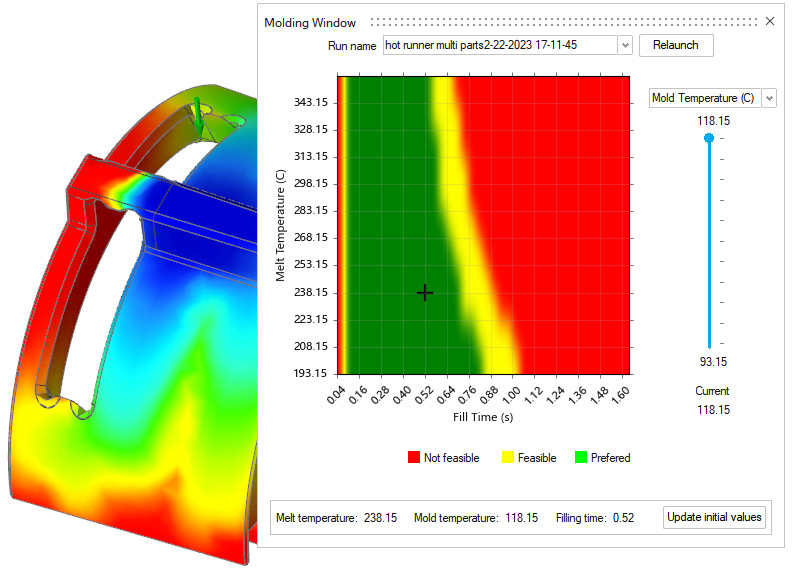Click the black crosshair marker in the plot
This screenshot has height=580, width=797.
point(425,292)
